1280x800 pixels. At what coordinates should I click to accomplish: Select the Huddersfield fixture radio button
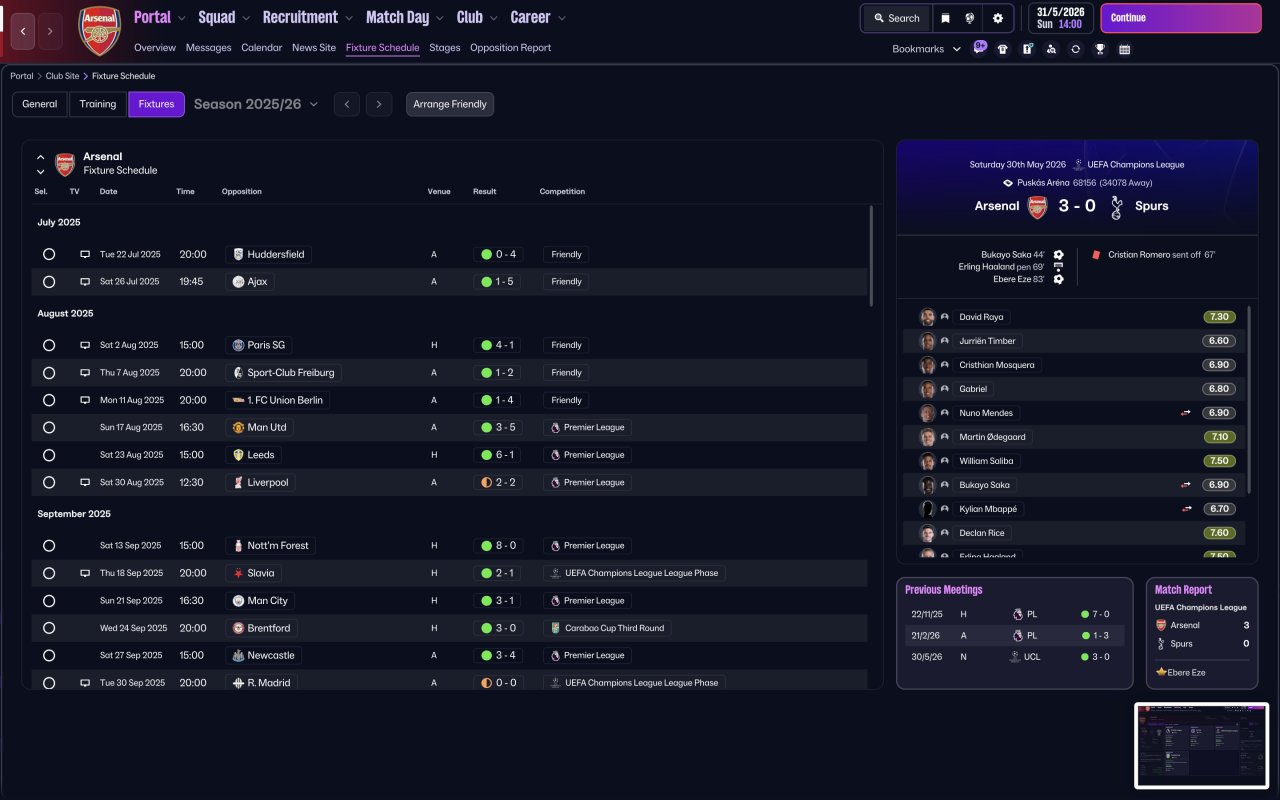(x=49, y=255)
